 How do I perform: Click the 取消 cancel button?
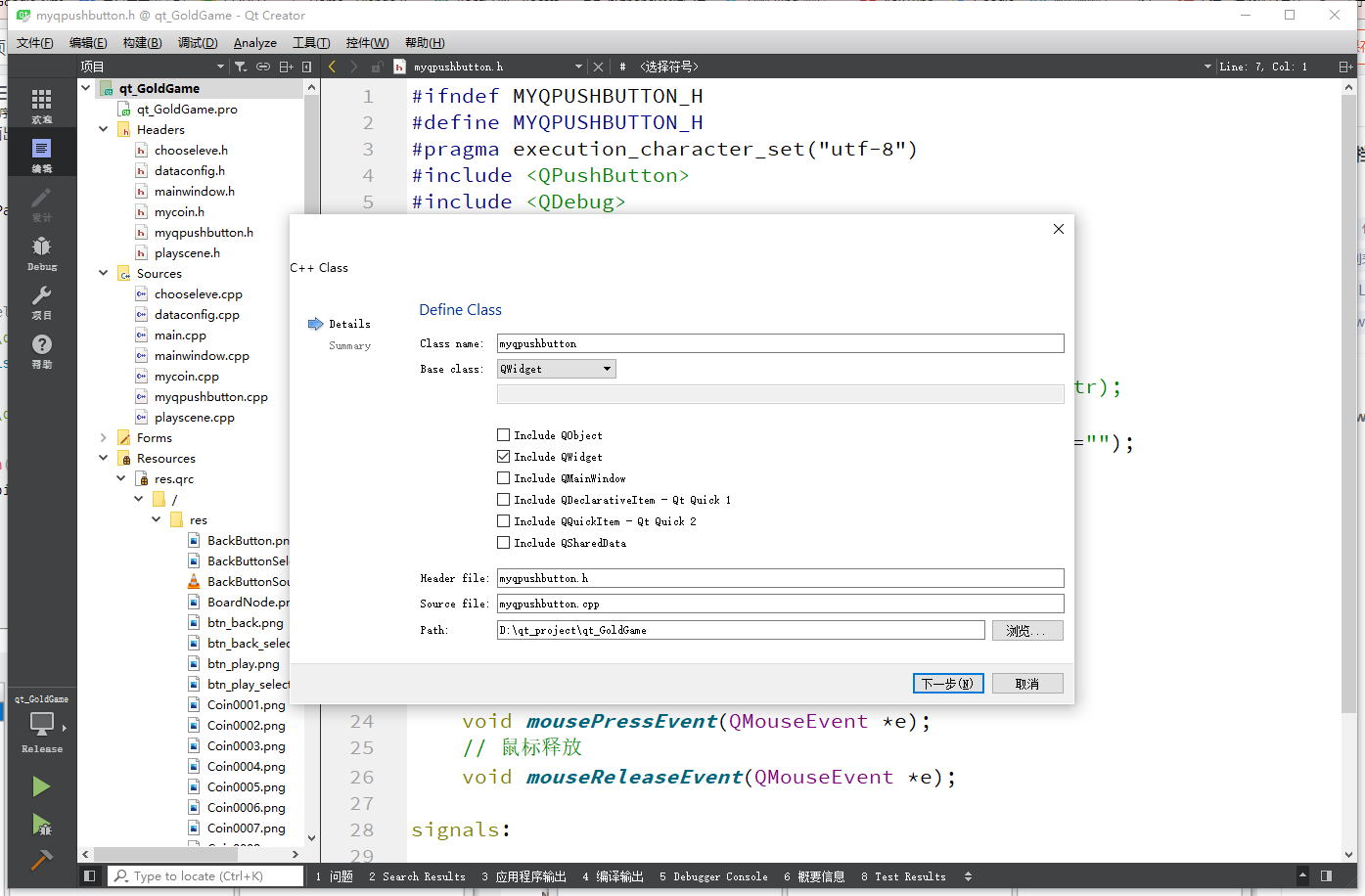pos(1027,684)
